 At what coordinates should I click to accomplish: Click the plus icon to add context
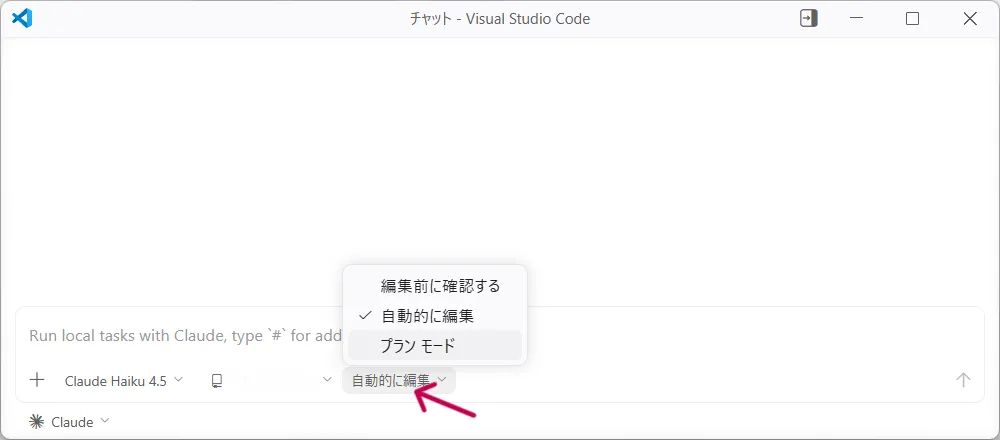pos(37,381)
